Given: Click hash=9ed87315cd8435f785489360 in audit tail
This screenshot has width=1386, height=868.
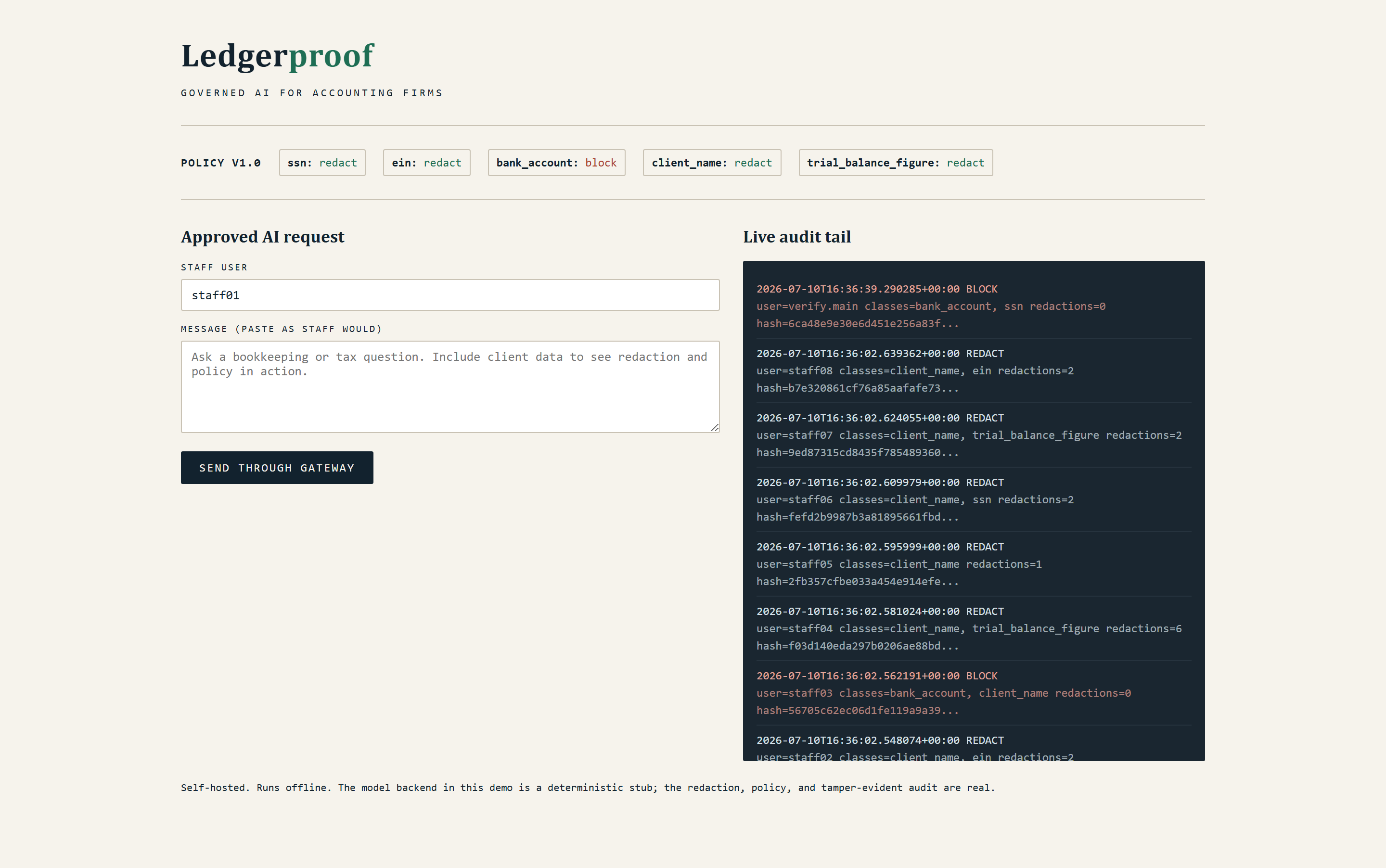Looking at the screenshot, I should (x=857, y=453).
